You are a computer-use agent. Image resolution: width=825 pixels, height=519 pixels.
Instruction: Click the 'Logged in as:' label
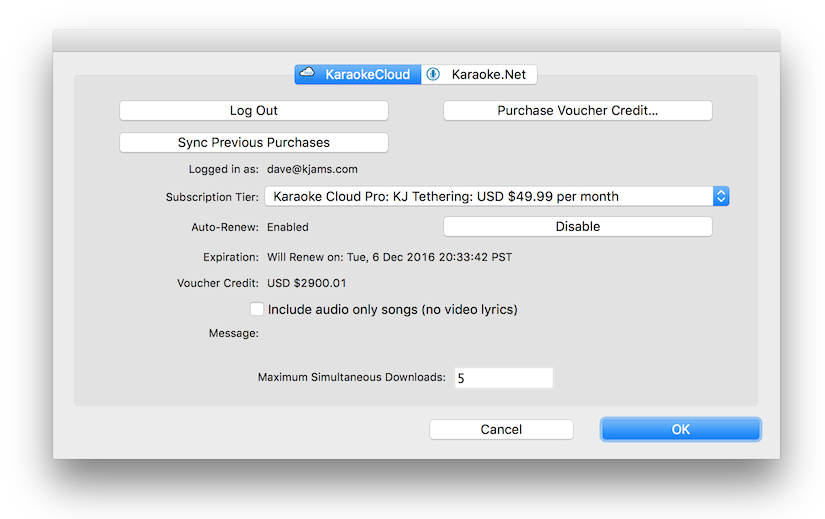point(224,169)
